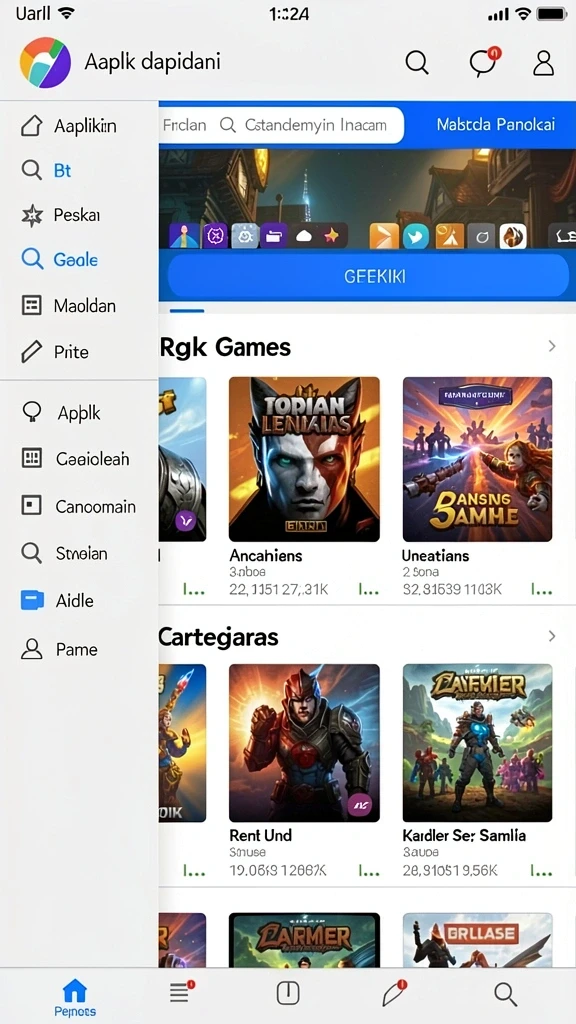Viewport: 576px width, 1024px height.
Task: Click the Rent Und title text
Action: [x=261, y=835]
